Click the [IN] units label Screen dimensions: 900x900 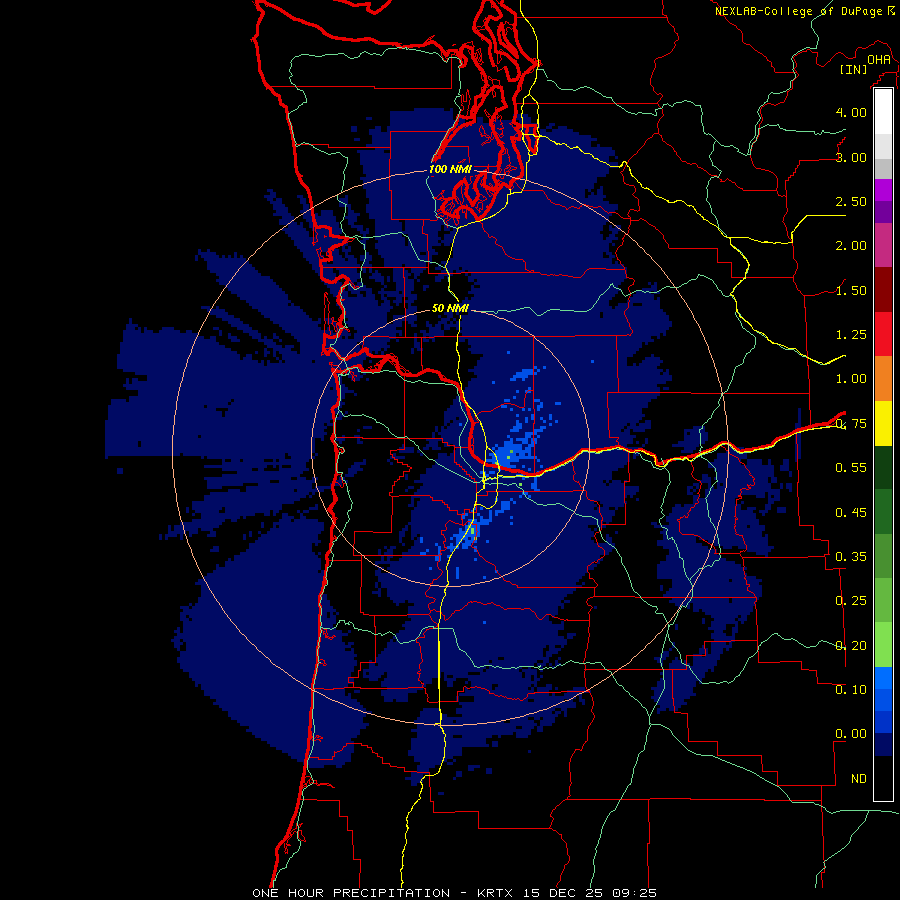(854, 70)
